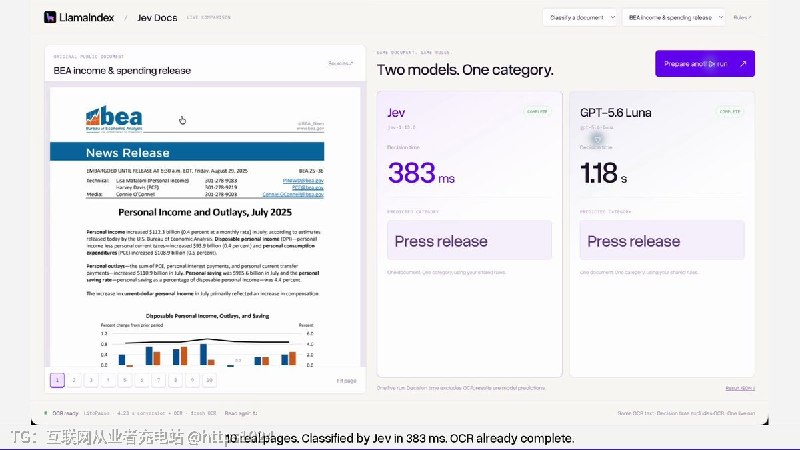Click Jev's Press release prediction box
The width and height of the screenshot is (800, 450).
click(469, 240)
